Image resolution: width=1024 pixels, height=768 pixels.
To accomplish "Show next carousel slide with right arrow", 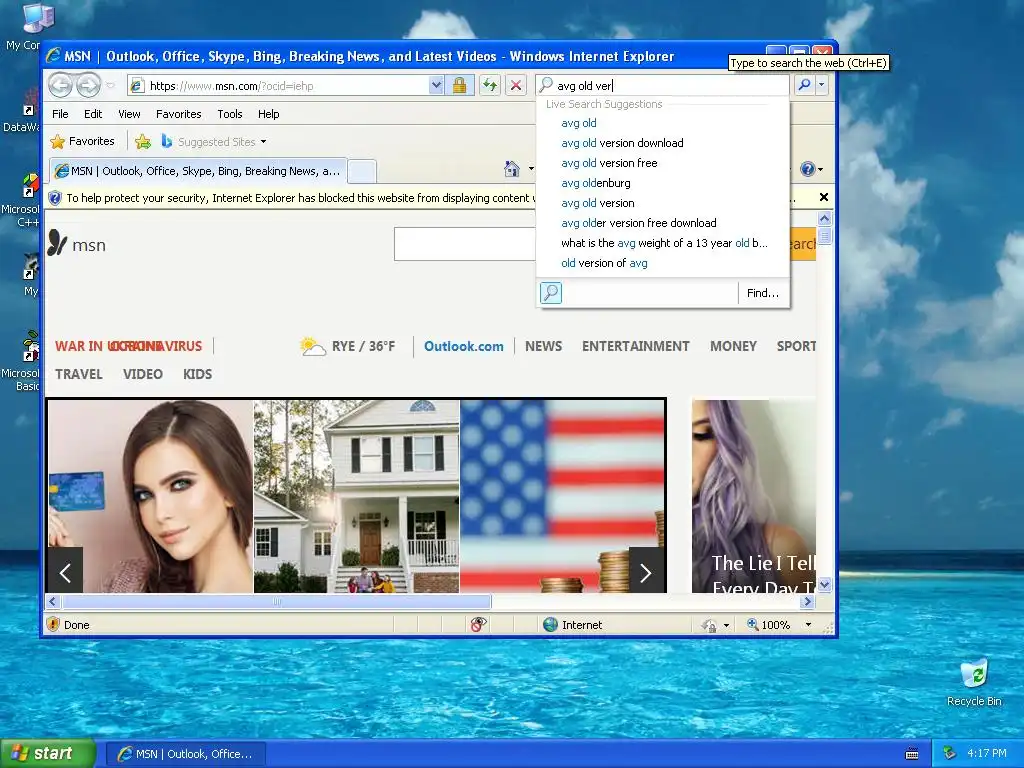I will tap(646, 572).
